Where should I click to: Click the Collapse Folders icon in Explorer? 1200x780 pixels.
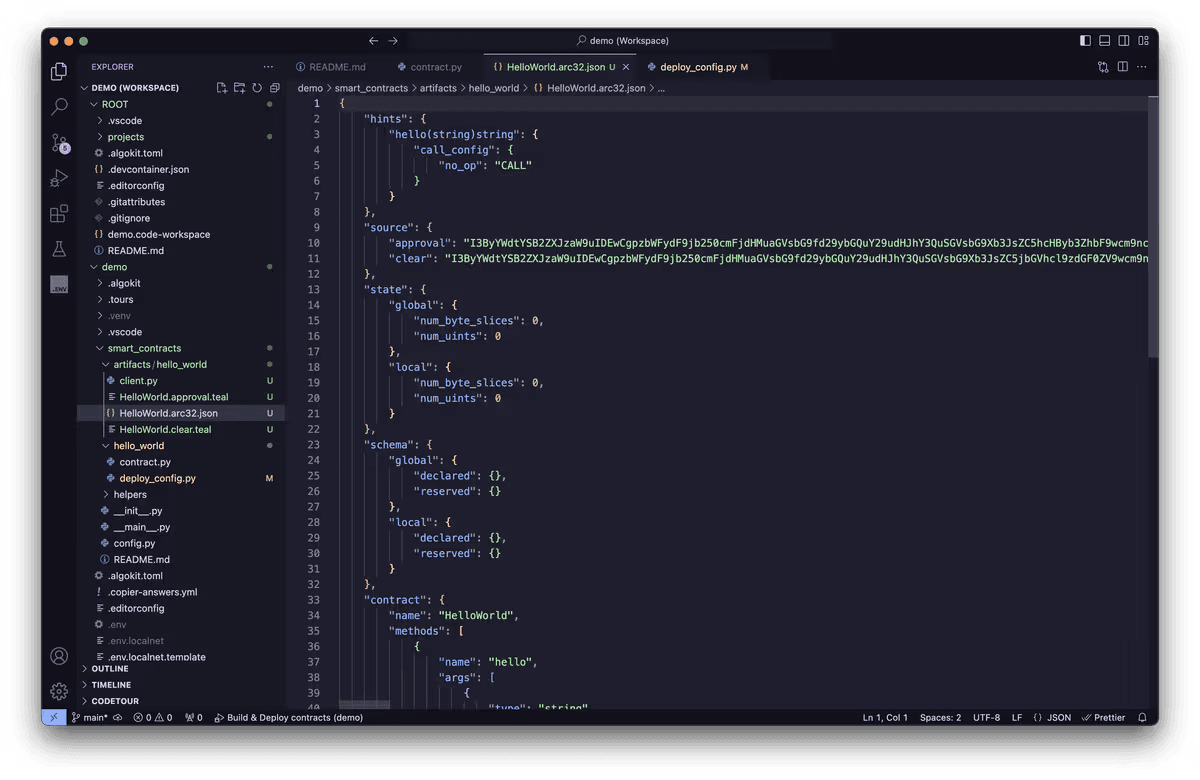[274, 88]
